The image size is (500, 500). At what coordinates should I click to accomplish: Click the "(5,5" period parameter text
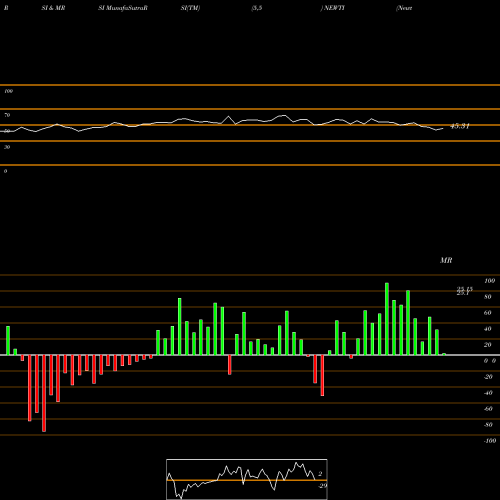point(257,8)
